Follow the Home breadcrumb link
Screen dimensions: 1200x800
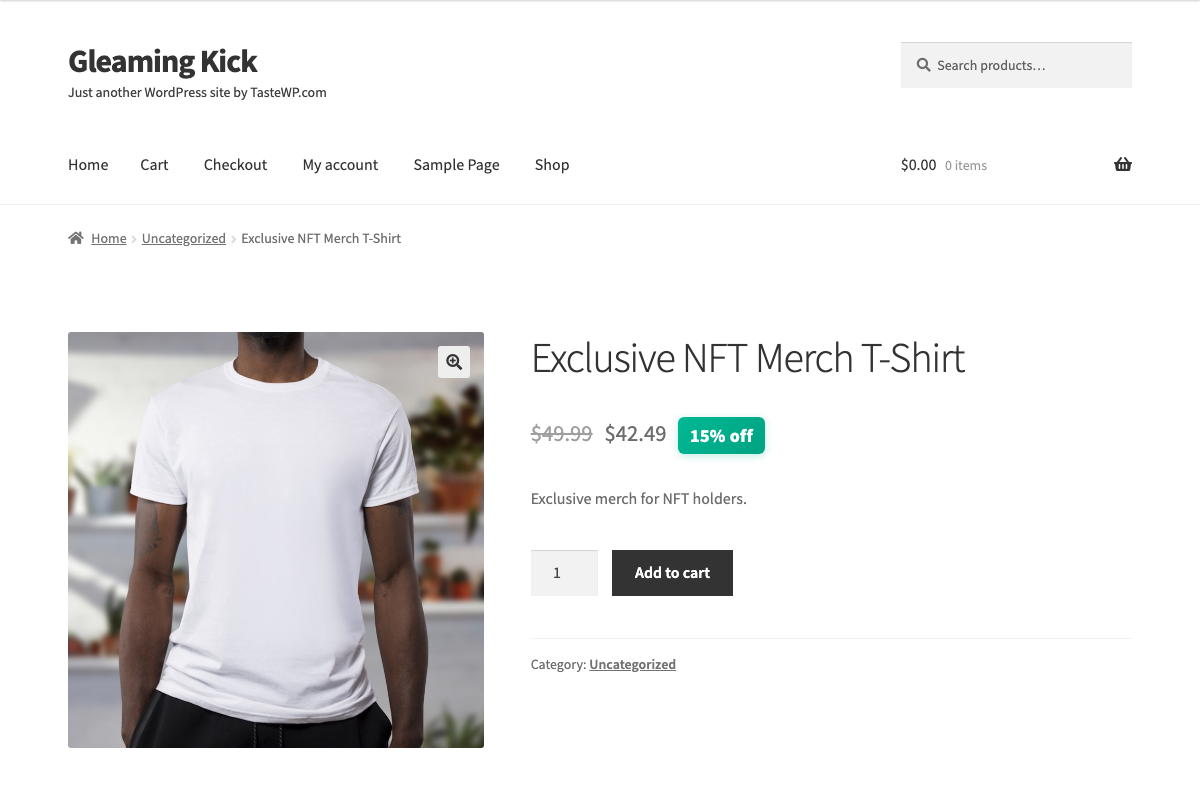(x=109, y=238)
